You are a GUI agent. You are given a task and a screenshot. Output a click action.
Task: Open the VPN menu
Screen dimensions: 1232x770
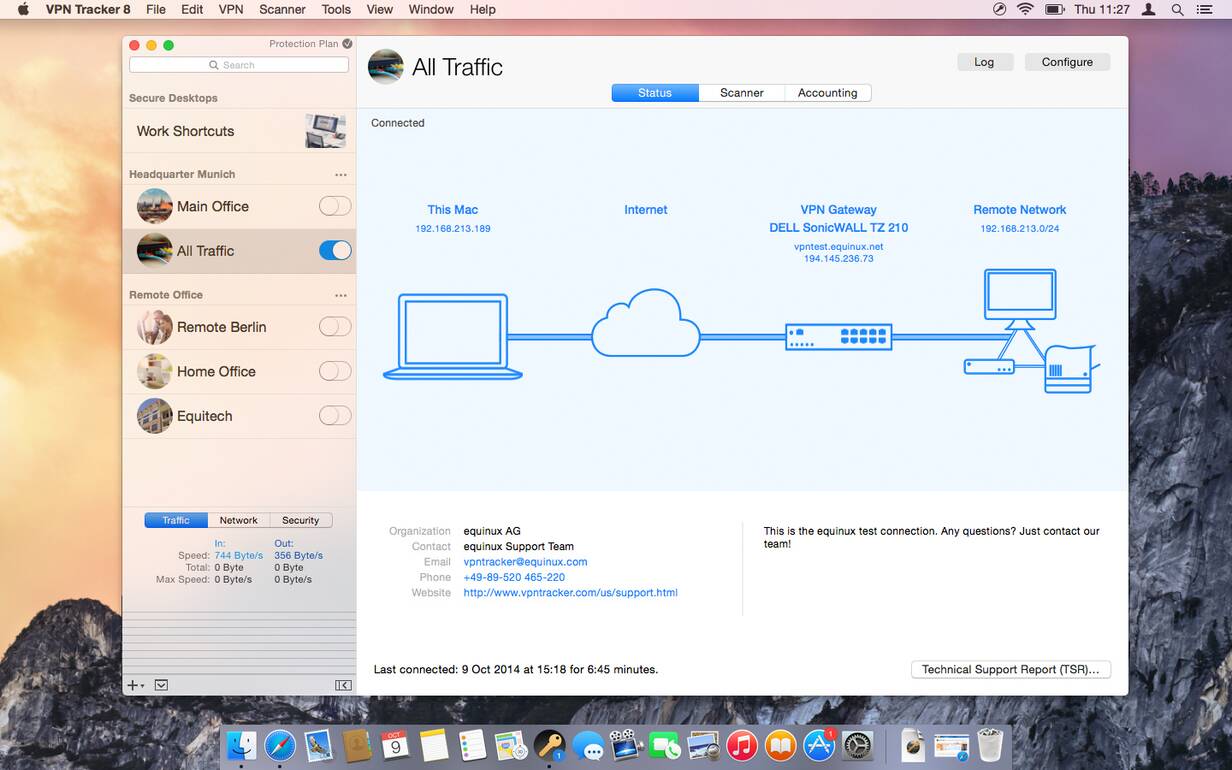(231, 9)
